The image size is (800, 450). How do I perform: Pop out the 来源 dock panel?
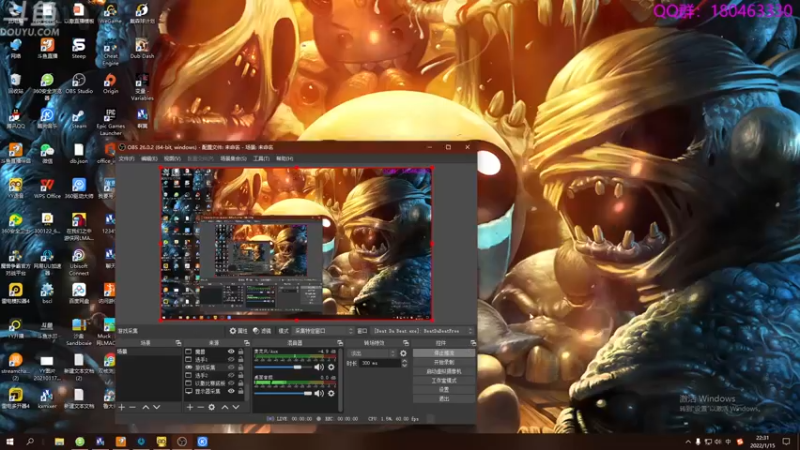coord(246,343)
